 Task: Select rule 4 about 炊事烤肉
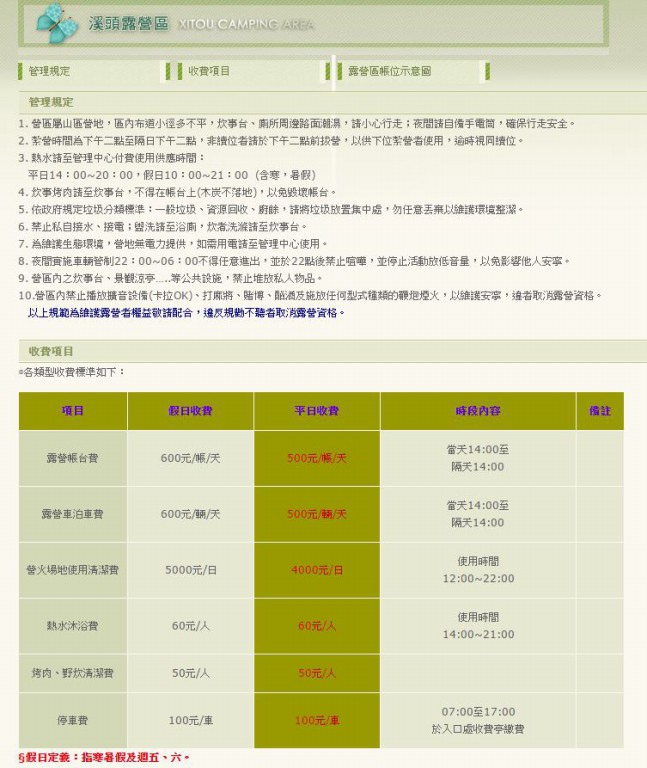click(178, 192)
